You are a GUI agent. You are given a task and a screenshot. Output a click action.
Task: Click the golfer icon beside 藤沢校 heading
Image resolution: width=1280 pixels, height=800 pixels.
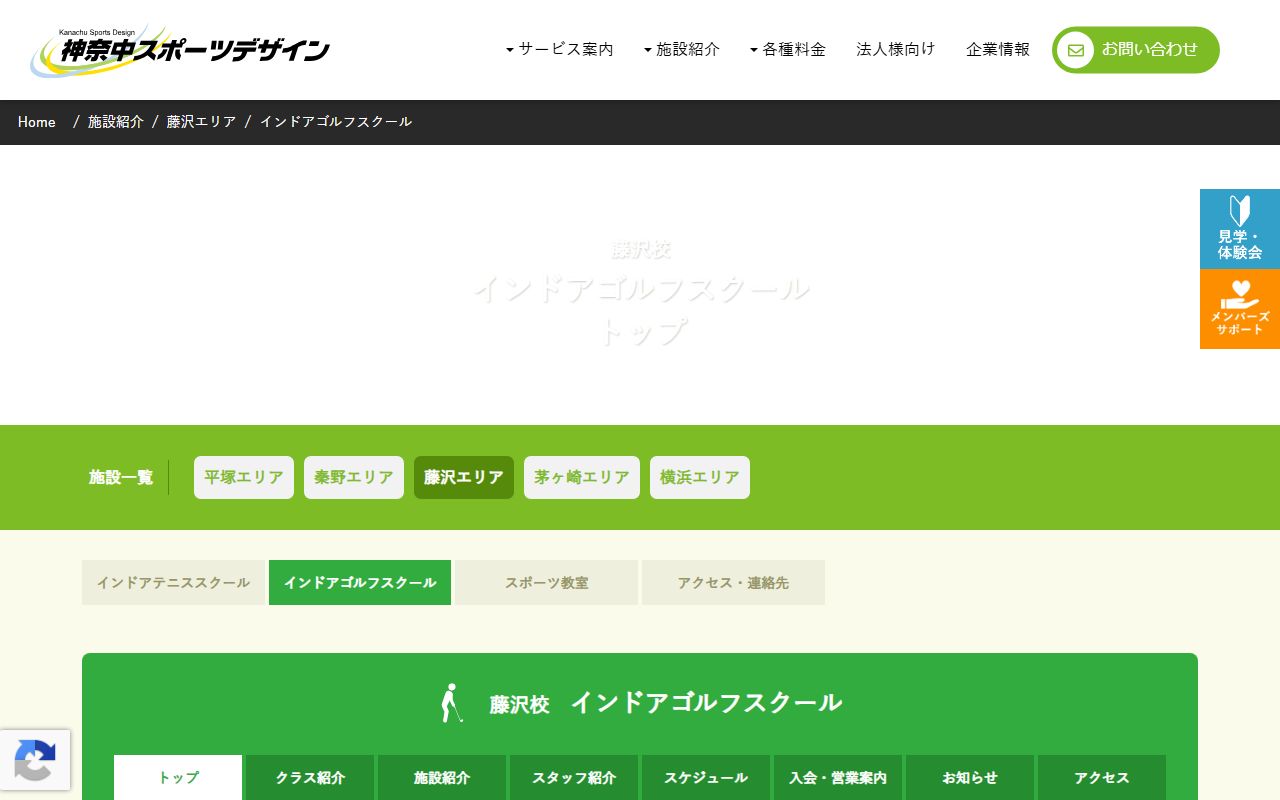tap(452, 703)
